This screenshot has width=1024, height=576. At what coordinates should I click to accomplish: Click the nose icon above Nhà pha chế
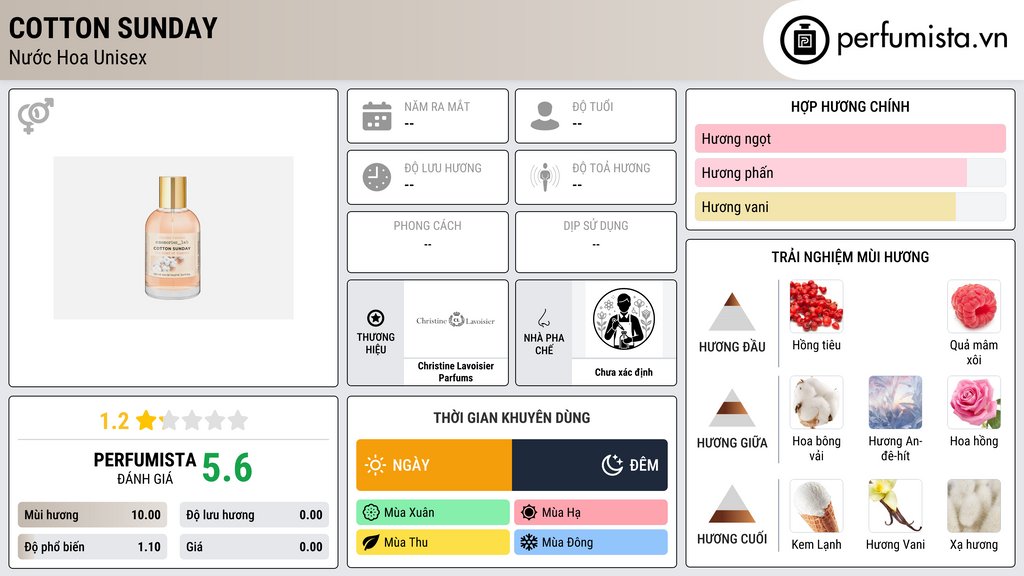pos(544,318)
